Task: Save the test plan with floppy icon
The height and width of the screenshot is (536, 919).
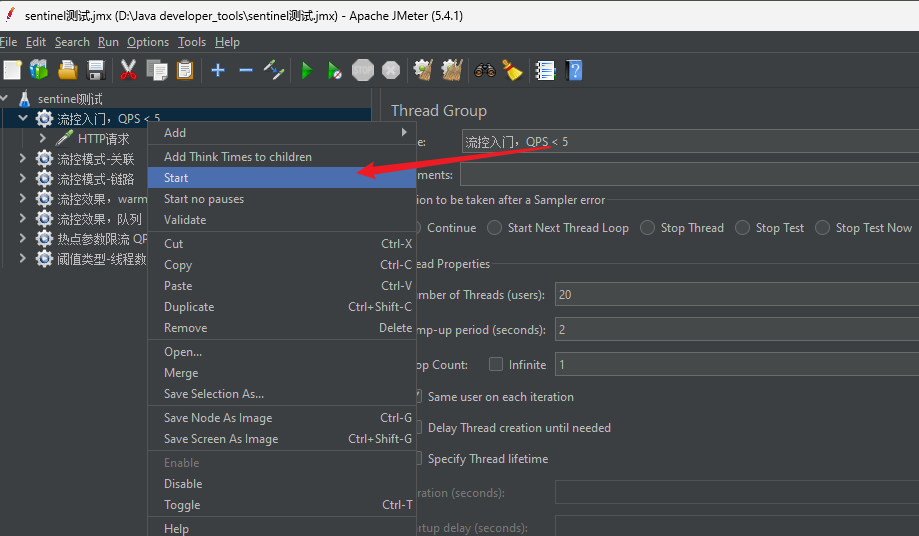Action: (x=96, y=70)
